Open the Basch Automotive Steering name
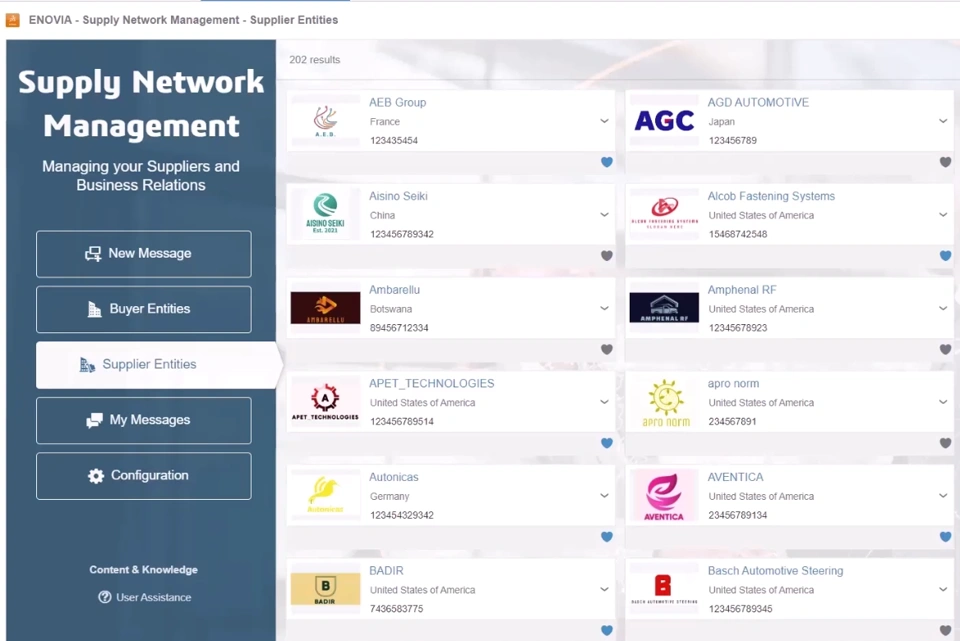Screen dimensions: 960x641 coord(775,571)
